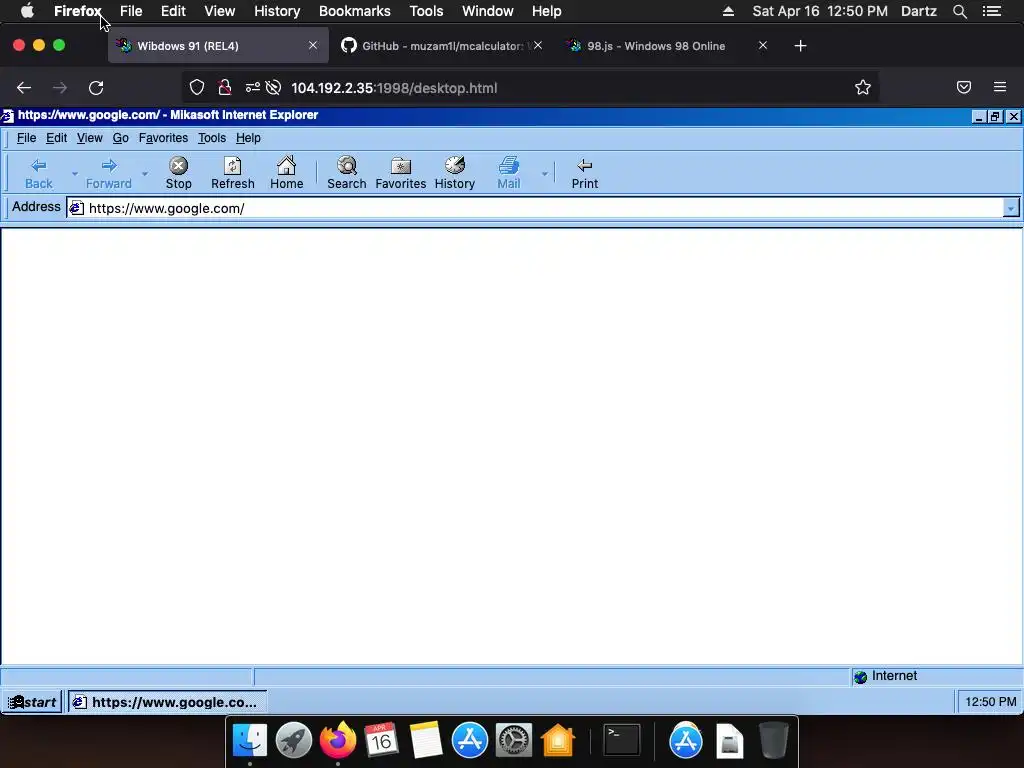1024x768 pixels.
Task: Click the Refresh toolbar button
Action: pyautogui.click(x=232, y=173)
